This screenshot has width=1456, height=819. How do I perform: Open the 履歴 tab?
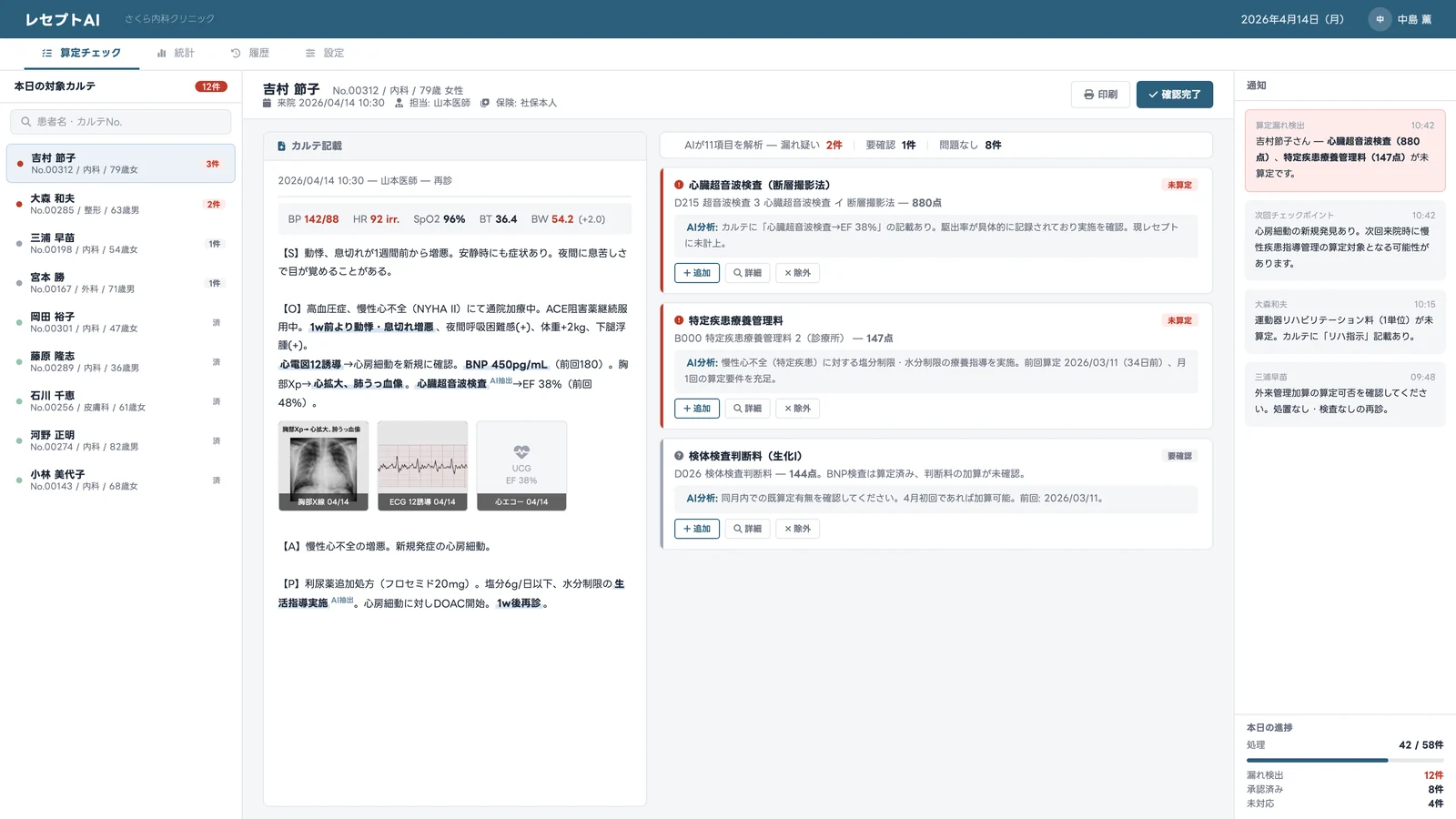point(250,54)
